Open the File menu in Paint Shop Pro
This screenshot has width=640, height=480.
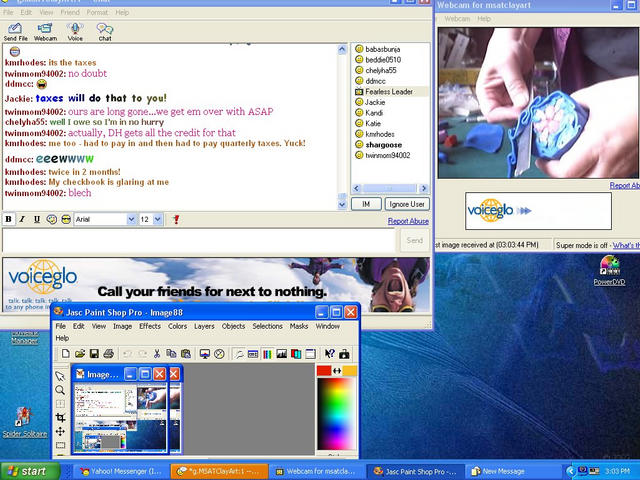coord(60,326)
